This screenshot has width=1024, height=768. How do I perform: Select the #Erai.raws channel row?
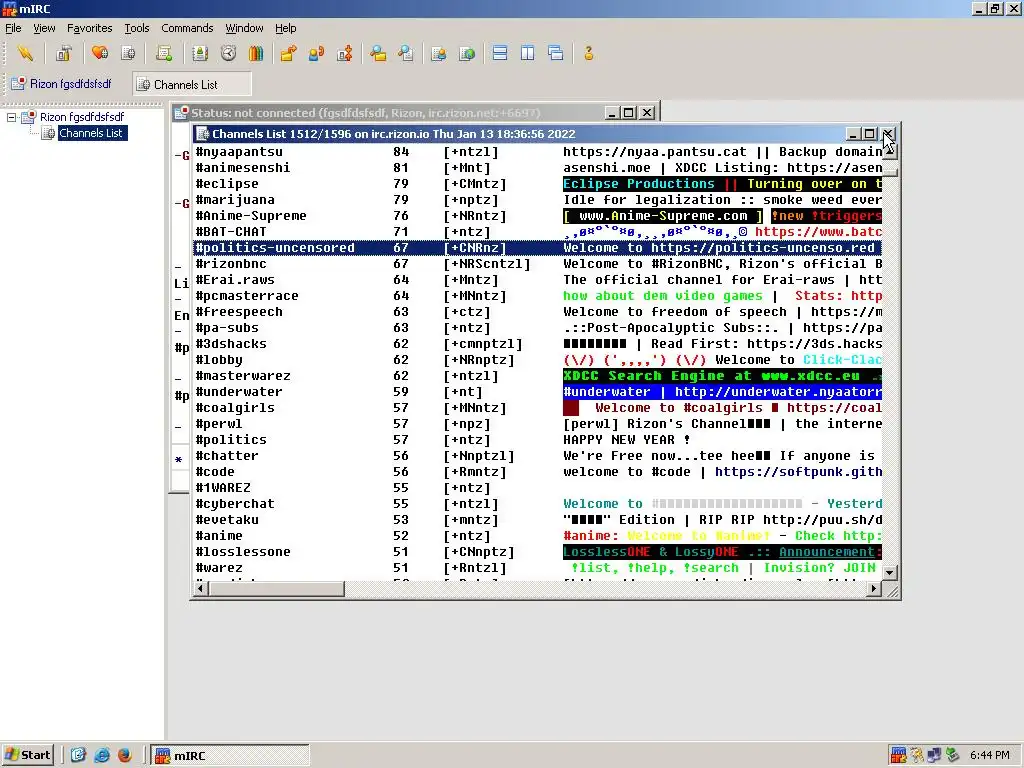[538, 280]
